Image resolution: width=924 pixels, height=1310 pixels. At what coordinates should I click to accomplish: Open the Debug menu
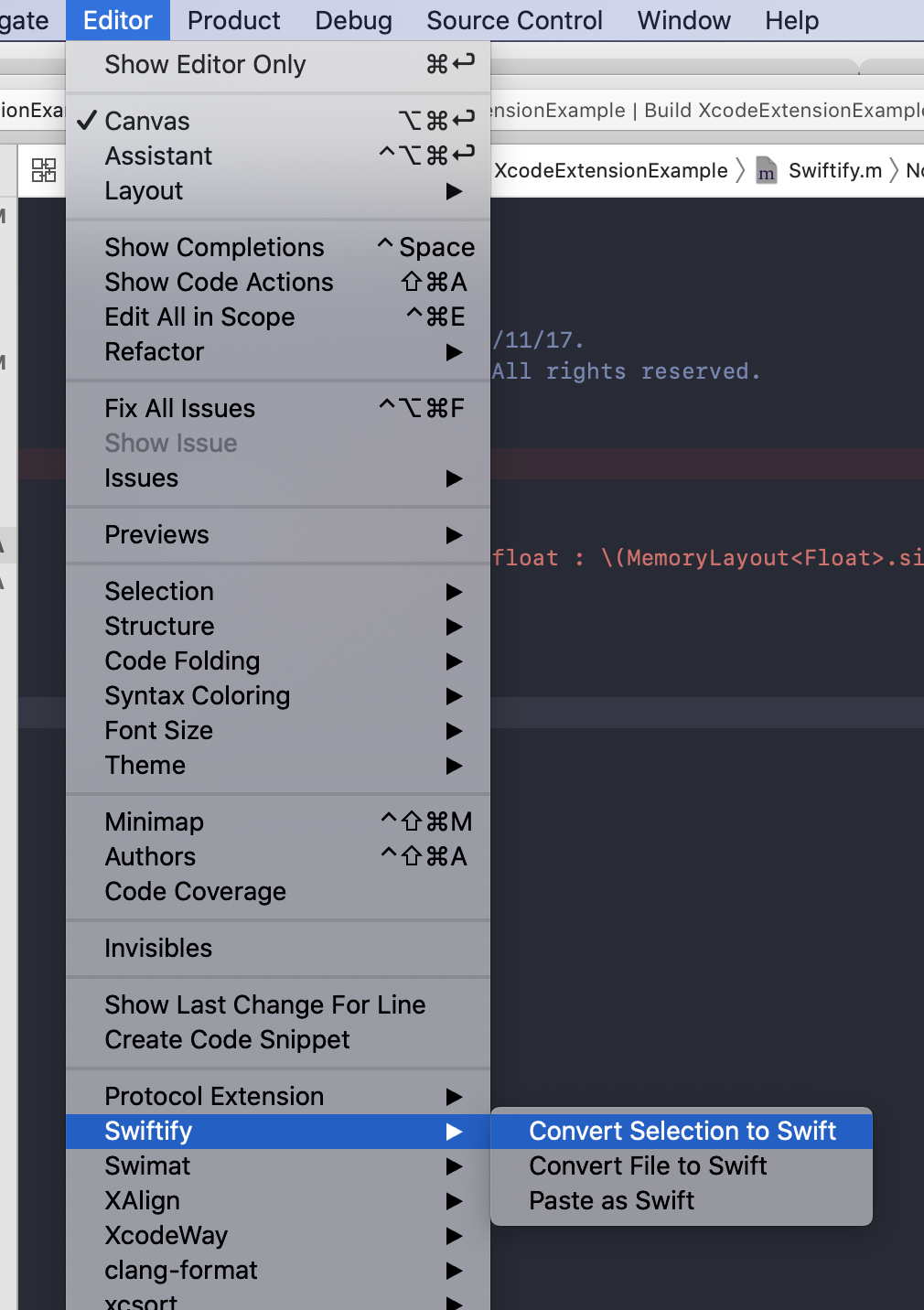click(x=353, y=20)
